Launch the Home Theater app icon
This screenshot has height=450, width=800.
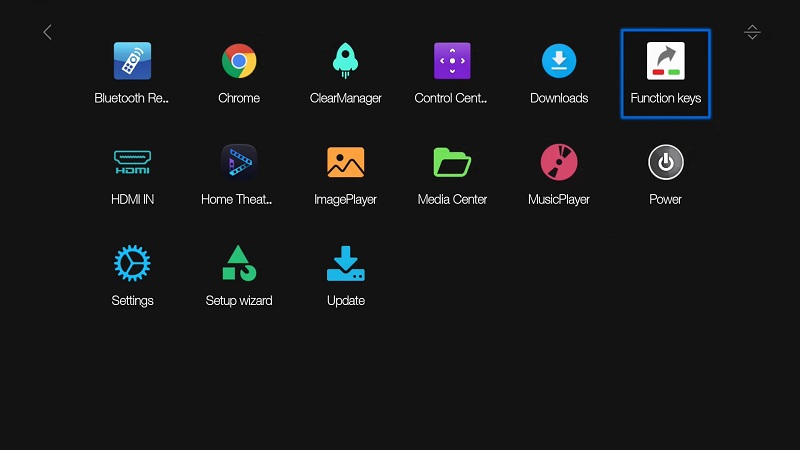pos(239,162)
